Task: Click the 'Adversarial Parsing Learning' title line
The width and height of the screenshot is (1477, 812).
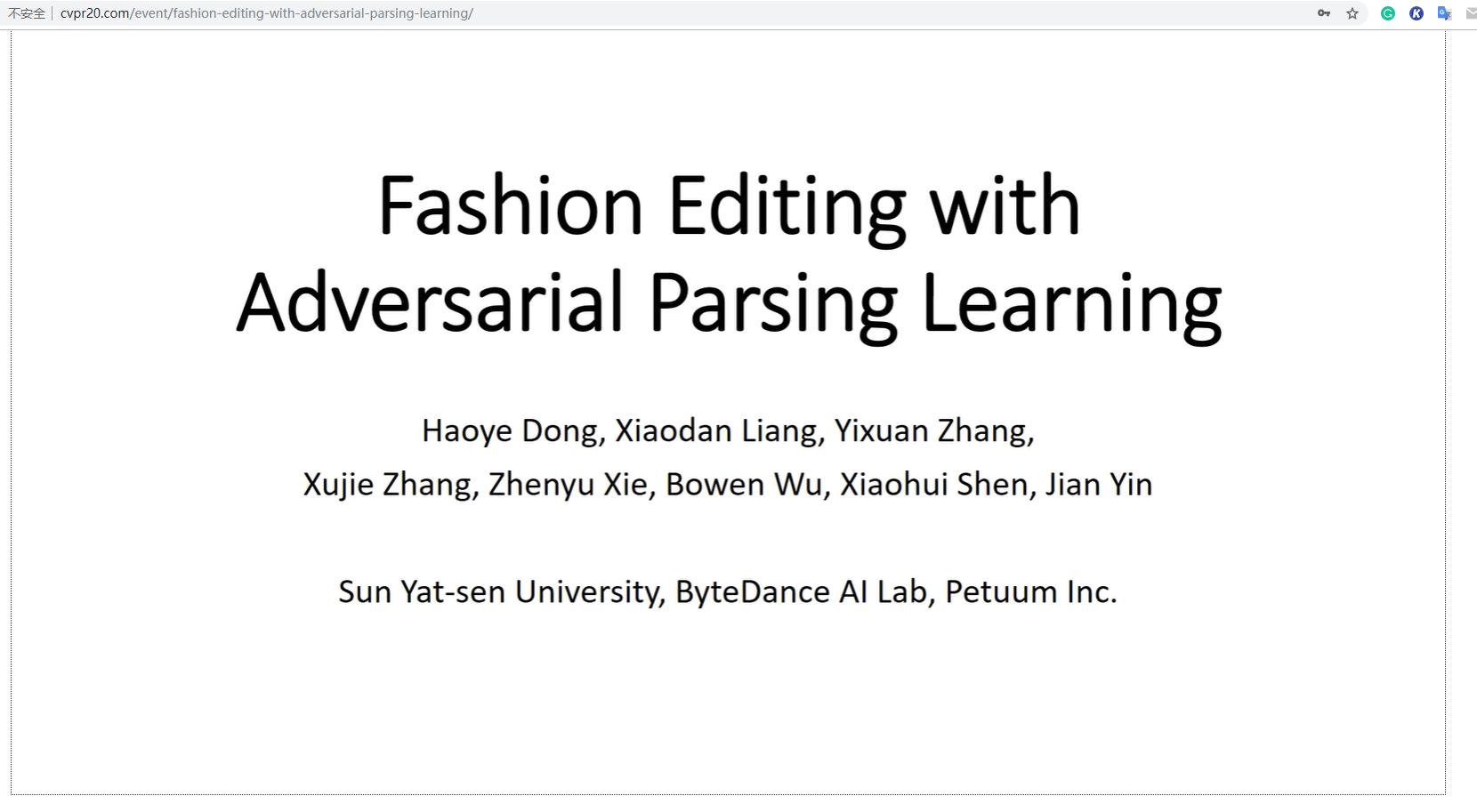Action: [x=729, y=303]
